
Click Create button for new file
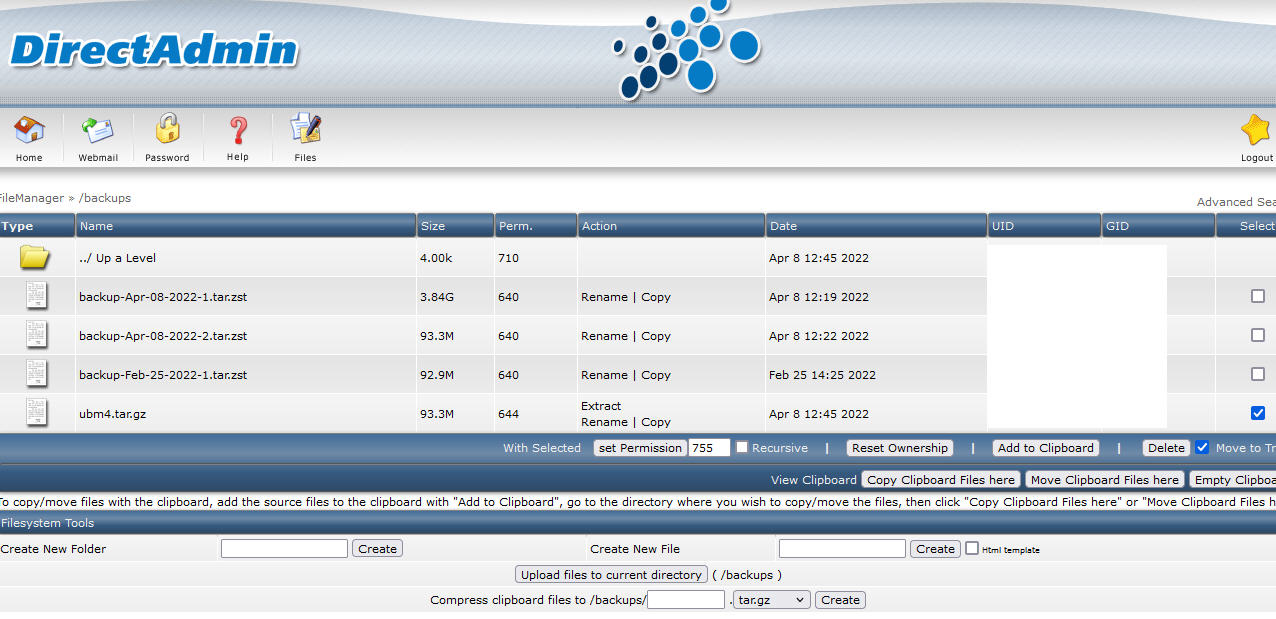pyautogui.click(x=936, y=549)
